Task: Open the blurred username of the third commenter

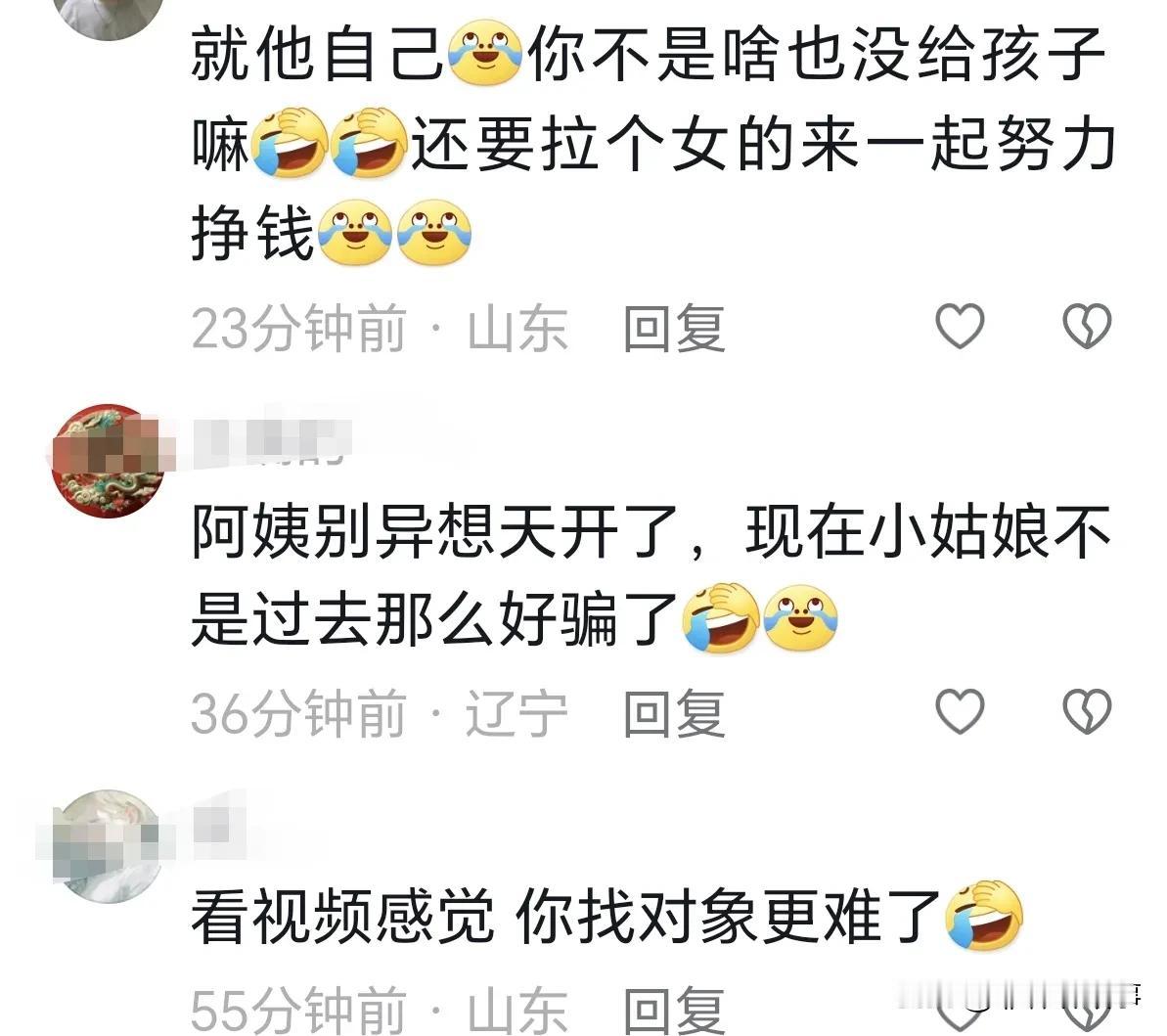Action: (219, 825)
